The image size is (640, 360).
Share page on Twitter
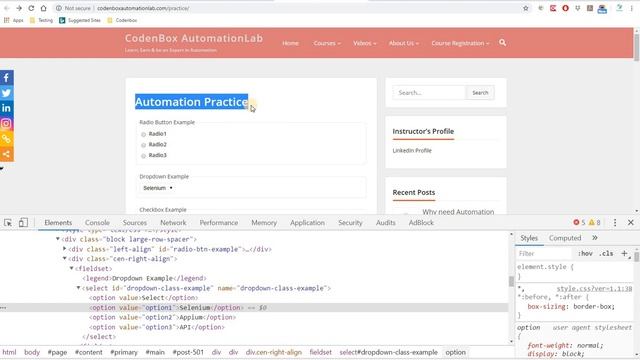[x=7, y=93]
